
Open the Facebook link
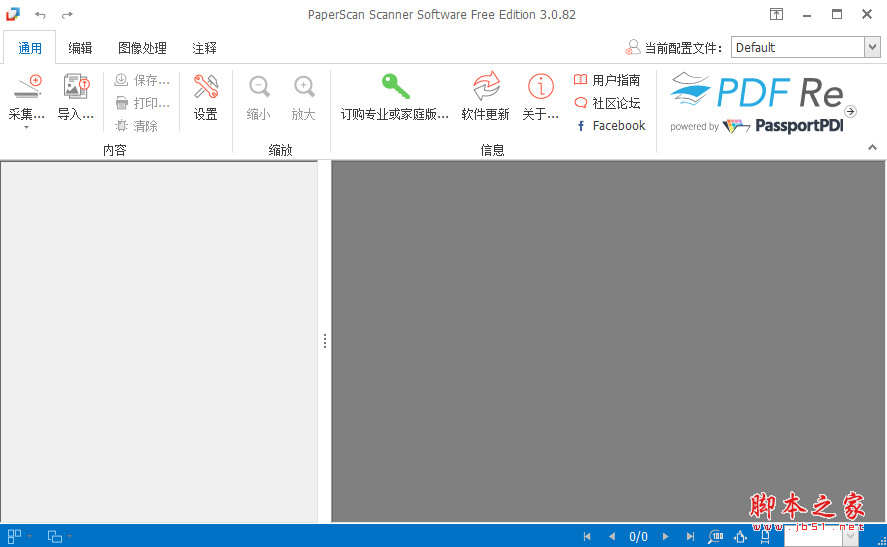pos(610,126)
